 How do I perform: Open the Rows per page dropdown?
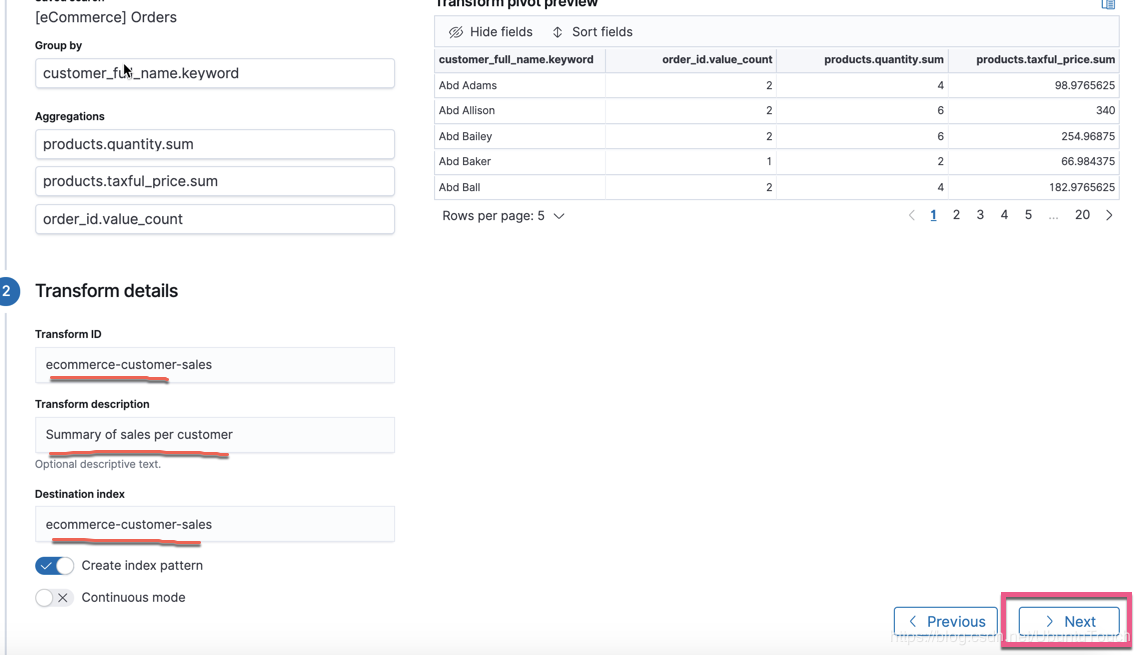(503, 216)
